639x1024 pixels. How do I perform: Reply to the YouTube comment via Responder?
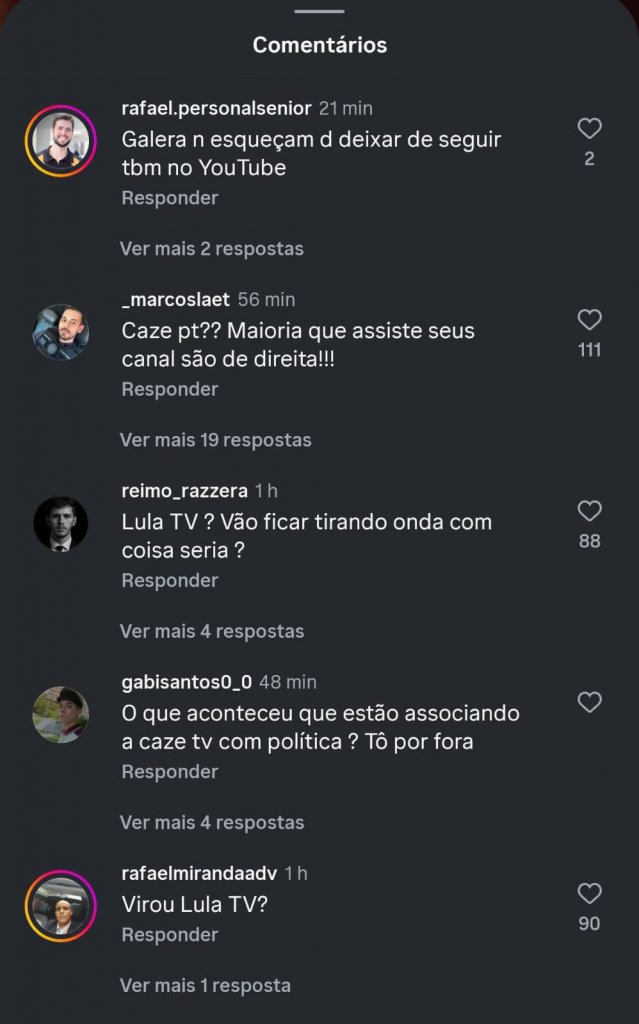click(x=170, y=198)
